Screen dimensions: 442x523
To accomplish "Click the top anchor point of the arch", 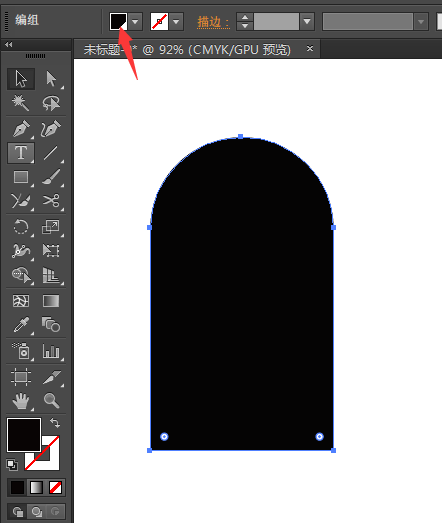I will pos(241,136).
